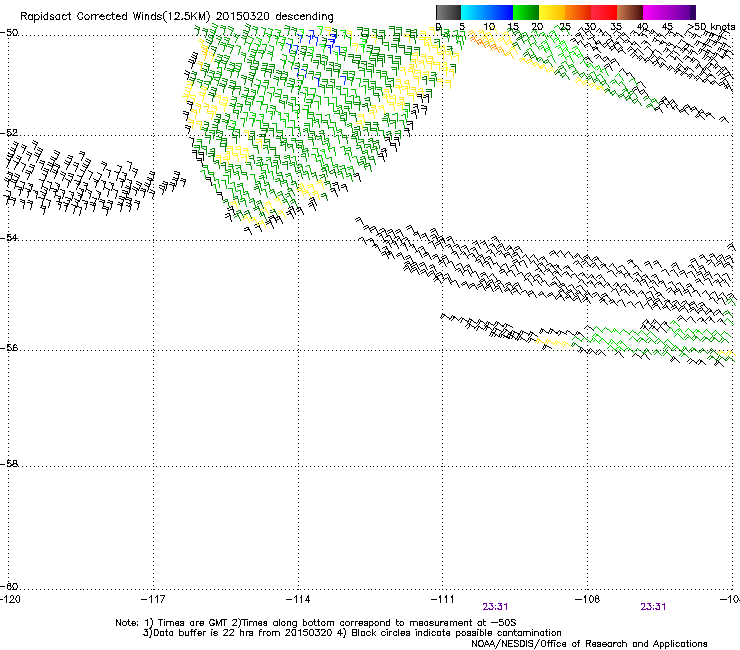This screenshot has height=650, width=740.
Task: Click the magenta 40-45 knots color swatch
Action: pyautogui.click(x=656, y=12)
